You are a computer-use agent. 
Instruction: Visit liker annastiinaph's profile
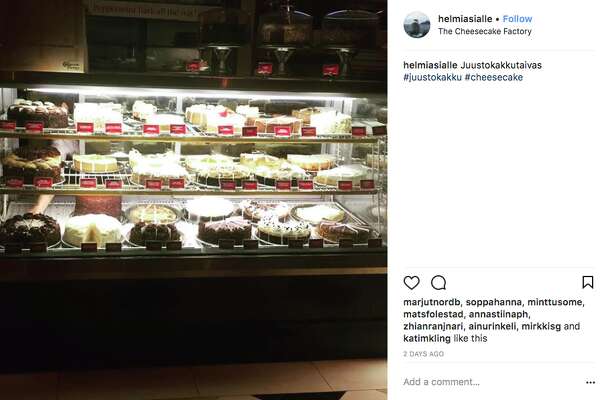pos(498,315)
